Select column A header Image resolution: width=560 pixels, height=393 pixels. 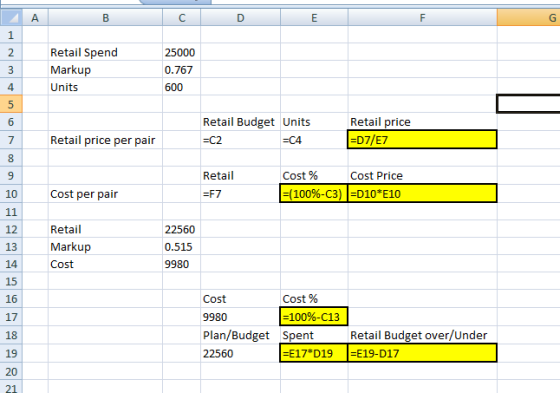(35, 18)
